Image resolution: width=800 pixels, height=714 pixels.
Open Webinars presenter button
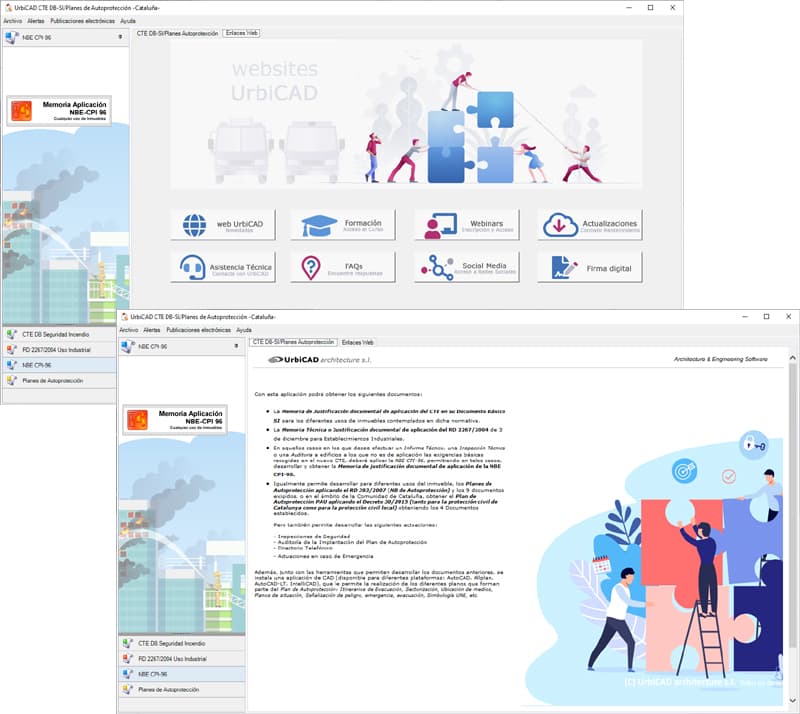tap(467, 225)
